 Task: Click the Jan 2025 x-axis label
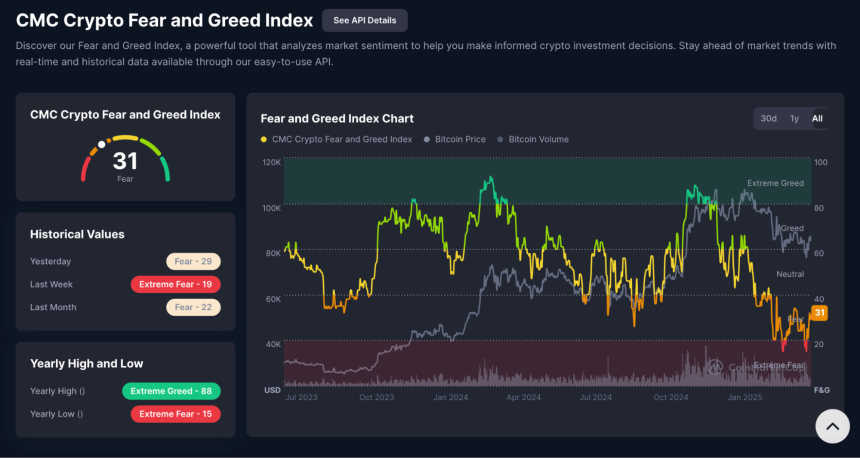click(x=745, y=397)
